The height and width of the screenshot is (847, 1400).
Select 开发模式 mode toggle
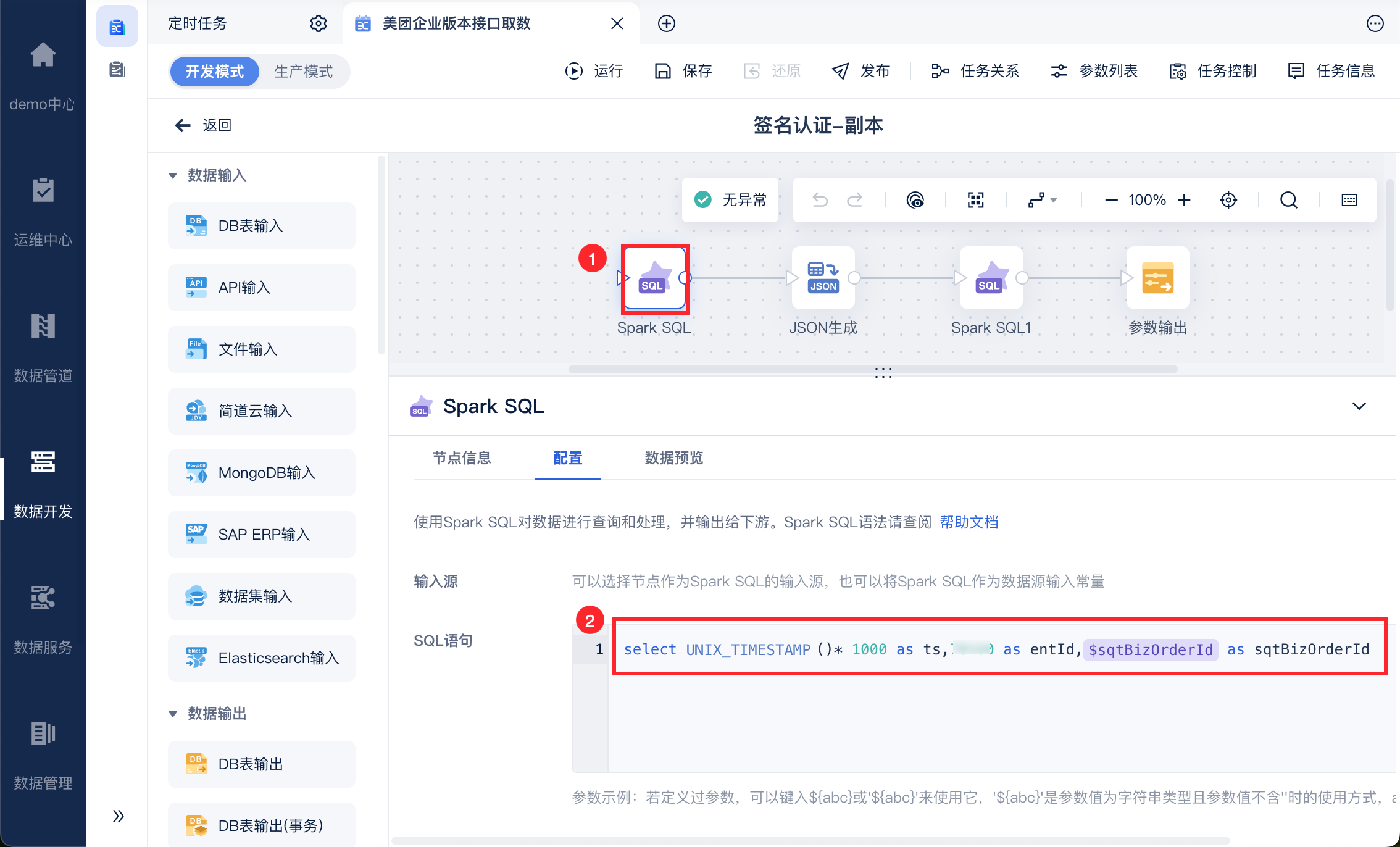[x=214, y=72]
